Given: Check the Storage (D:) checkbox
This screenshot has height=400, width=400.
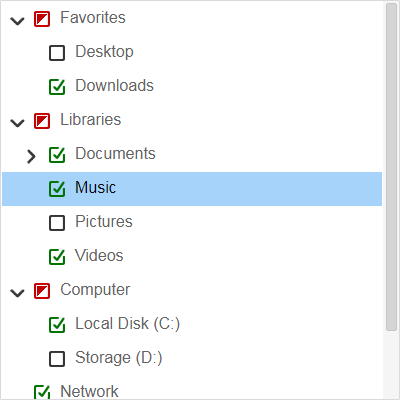Looking at the screenshot, I should click(57, 359).
